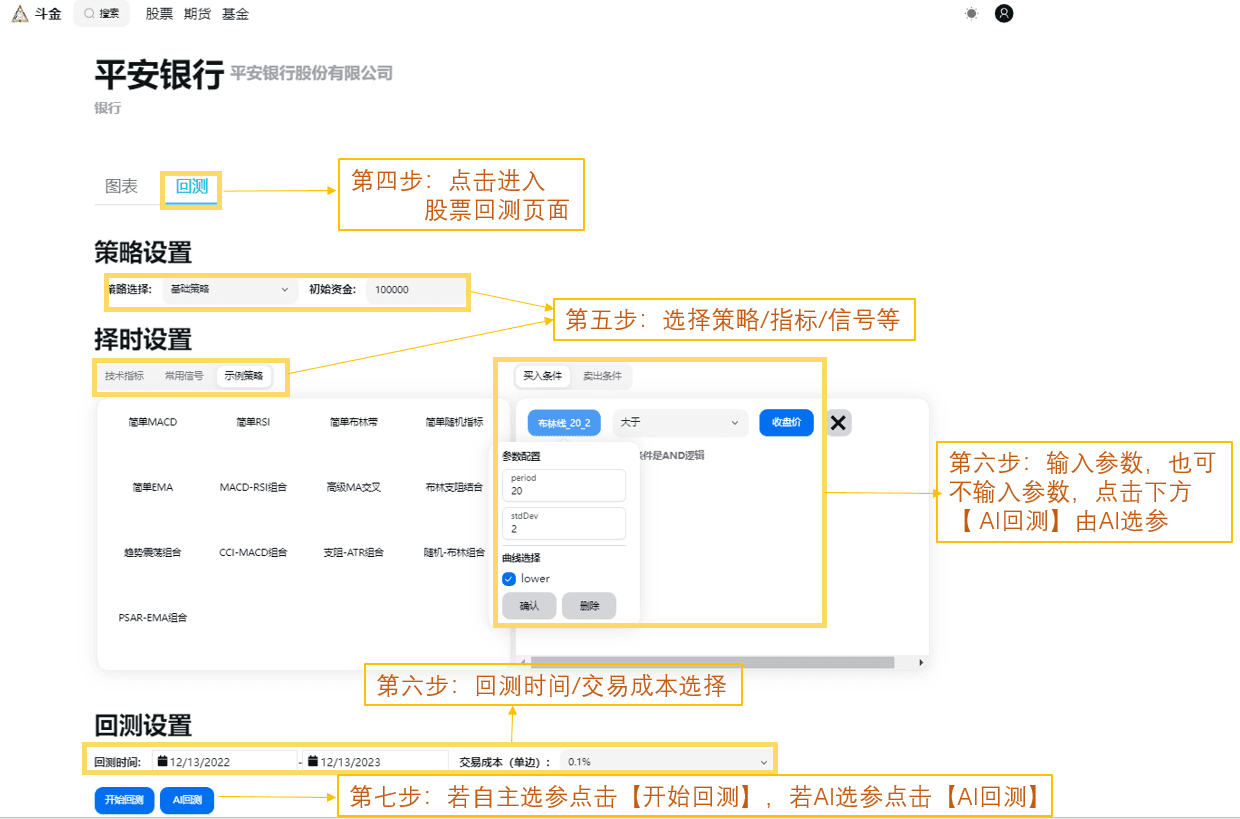Screen dimensions: 1240x819
Task: Click the 布林线_20_2 indicator chip
Action: coord(564,423)
